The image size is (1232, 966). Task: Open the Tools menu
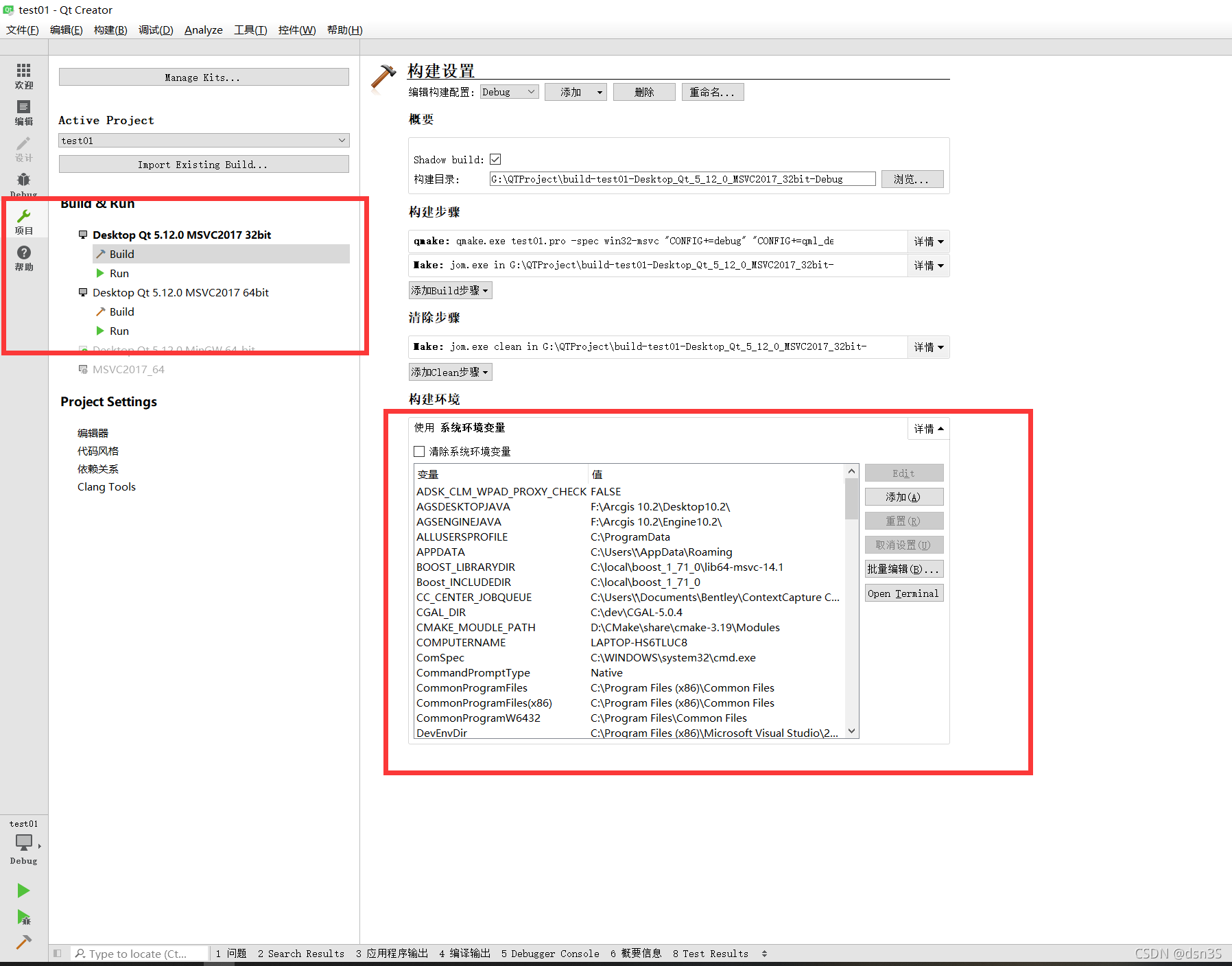pos(250,30)
